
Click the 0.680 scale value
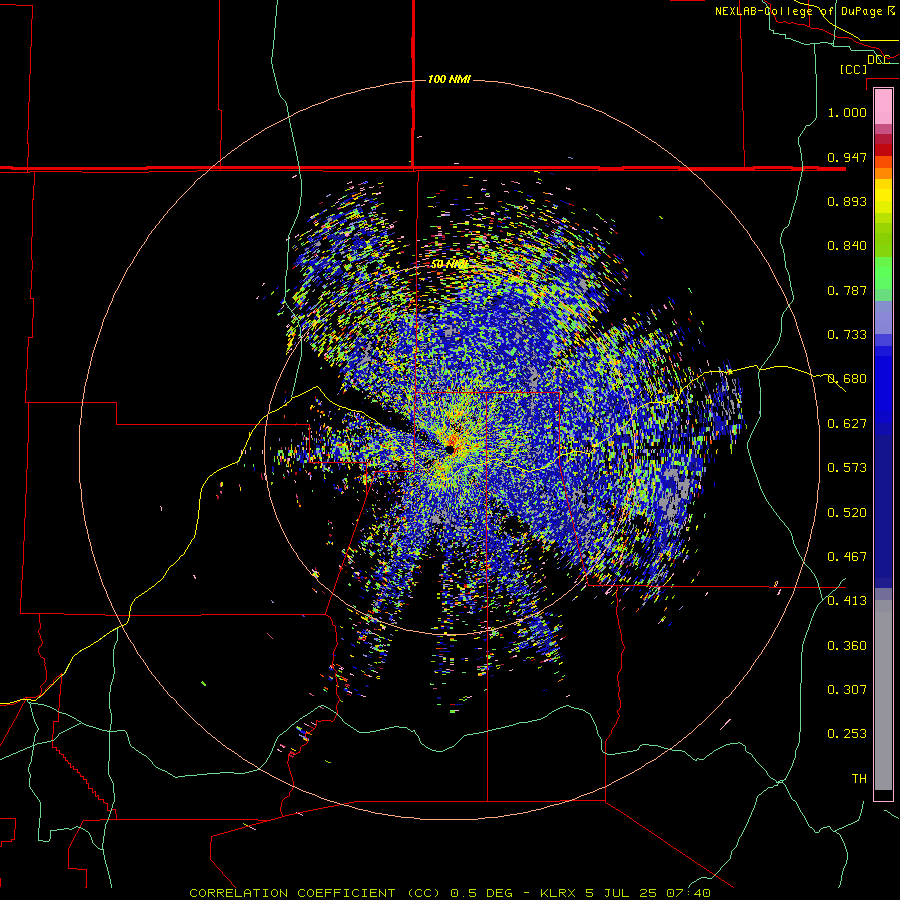tap(847, 379)
